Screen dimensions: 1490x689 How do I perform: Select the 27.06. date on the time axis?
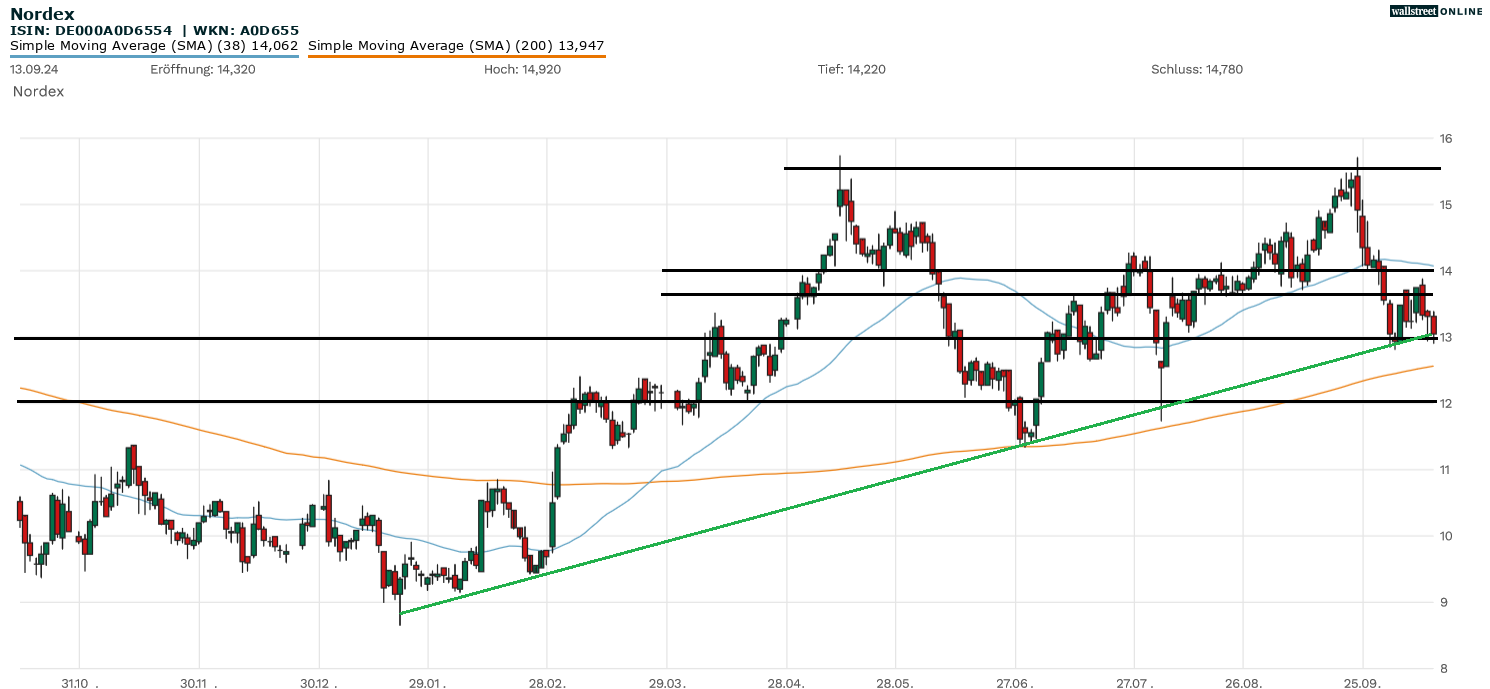(1016, 683)
